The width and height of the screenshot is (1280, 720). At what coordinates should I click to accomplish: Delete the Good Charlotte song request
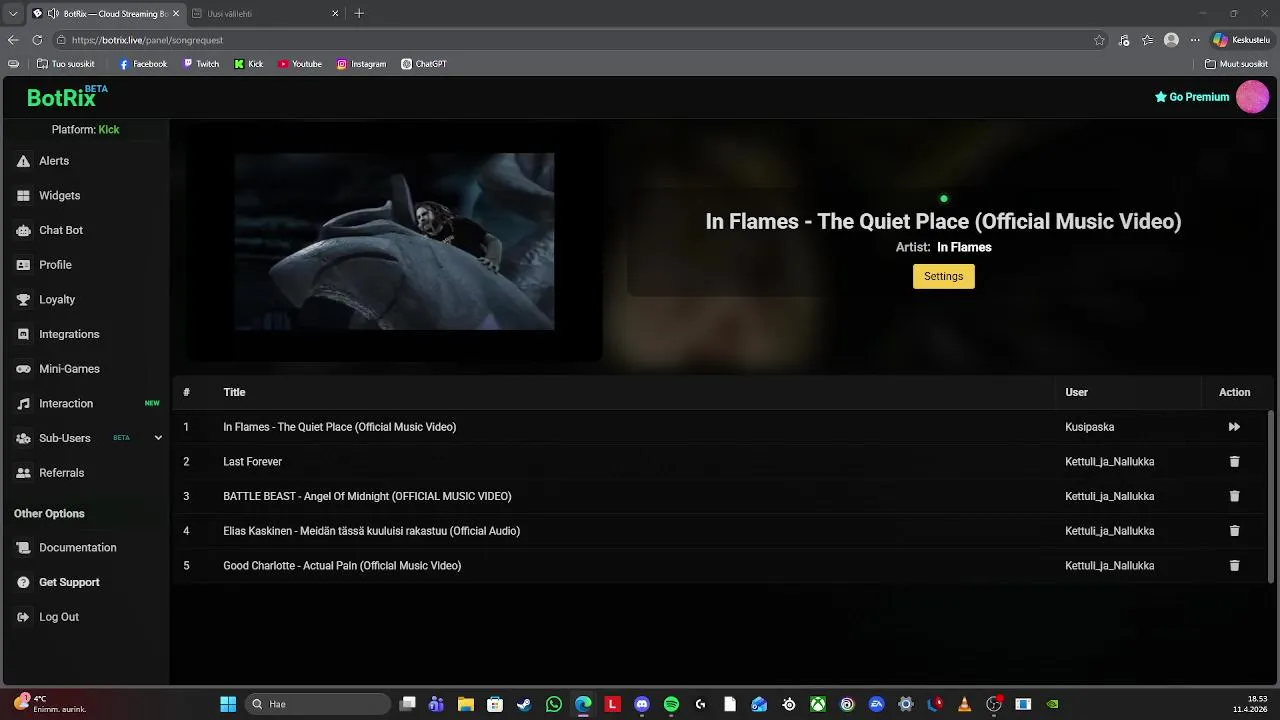pos(1234,566)
